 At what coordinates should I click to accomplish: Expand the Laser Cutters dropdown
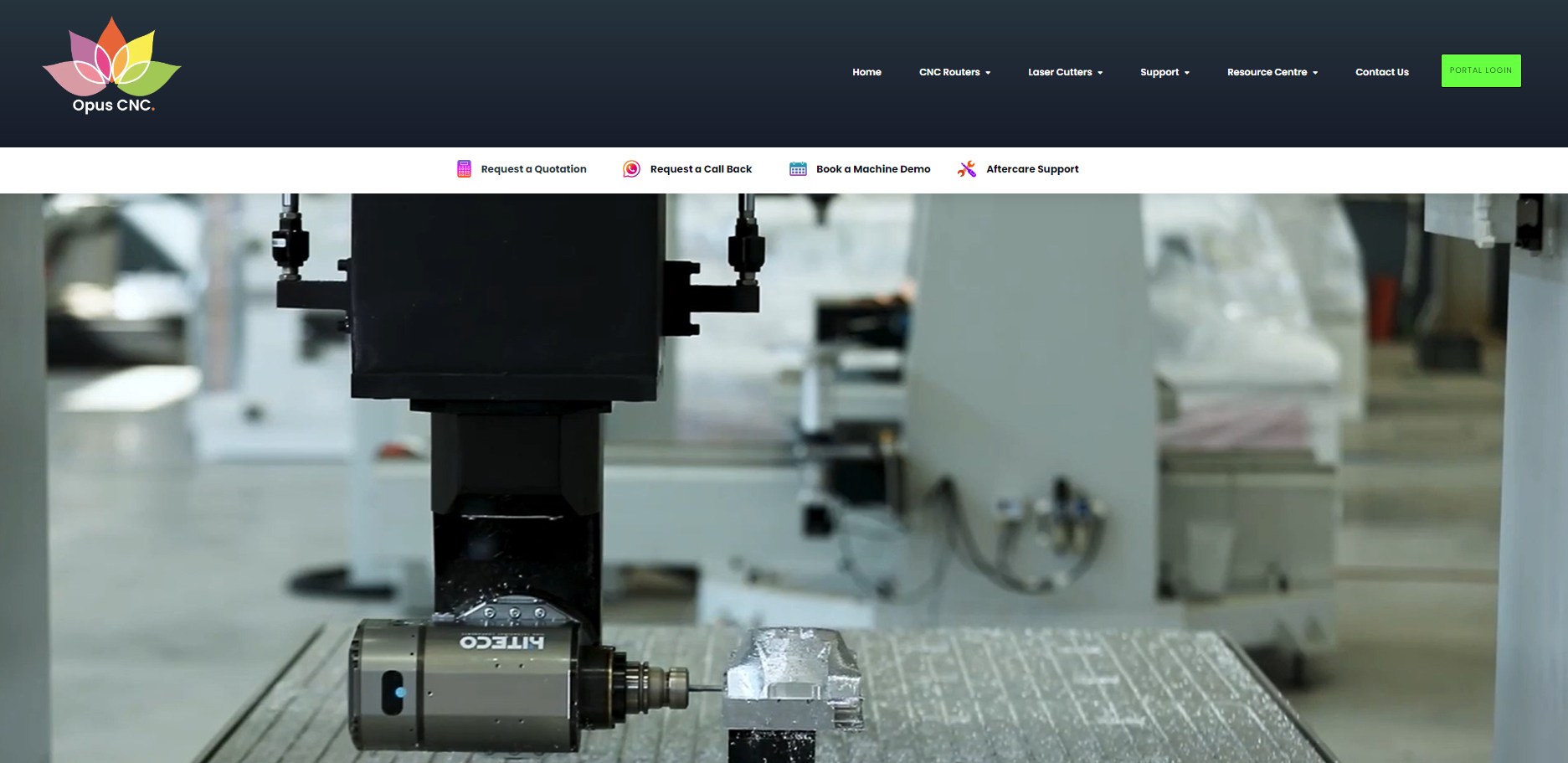[x=1060, y=72]
